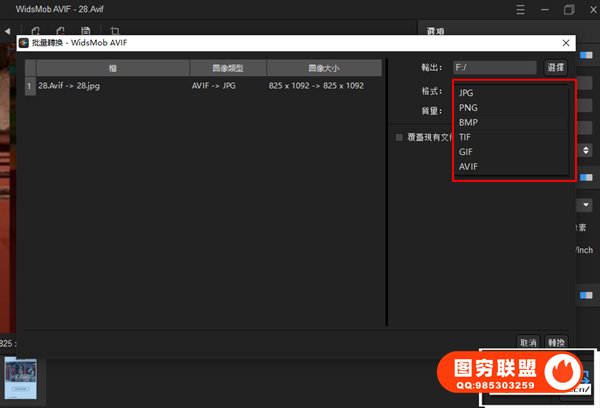Pick BMP in the format dropdown
600x408 pixels.
click(468, 122)
